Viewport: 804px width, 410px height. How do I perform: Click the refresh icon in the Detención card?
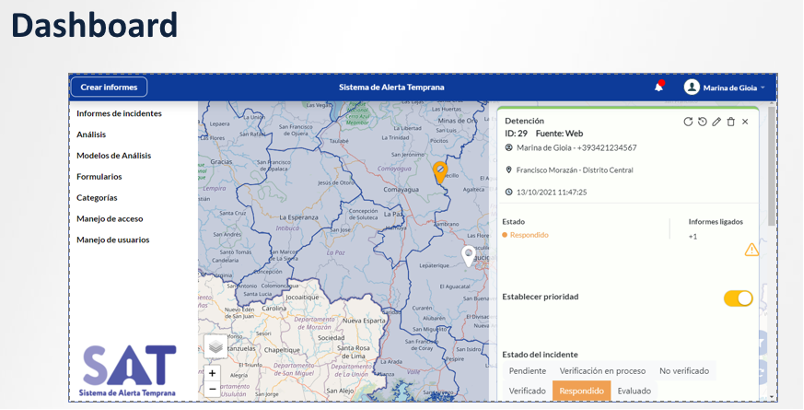(688, 121)
